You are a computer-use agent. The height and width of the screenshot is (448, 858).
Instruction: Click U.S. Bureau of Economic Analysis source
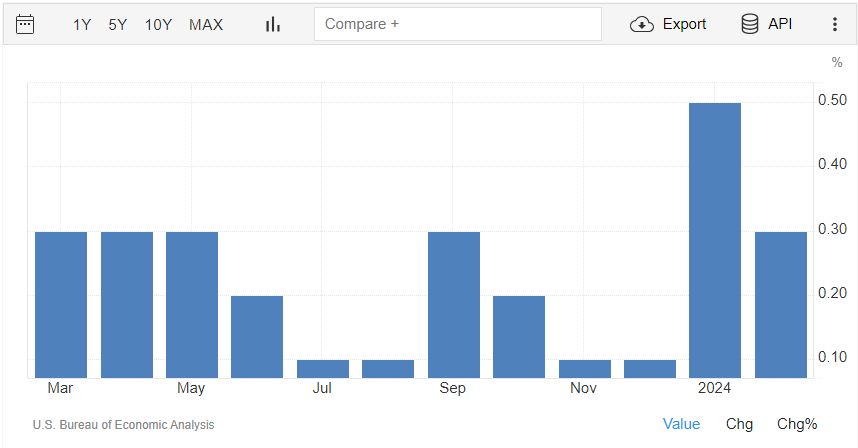click(123, 425)
